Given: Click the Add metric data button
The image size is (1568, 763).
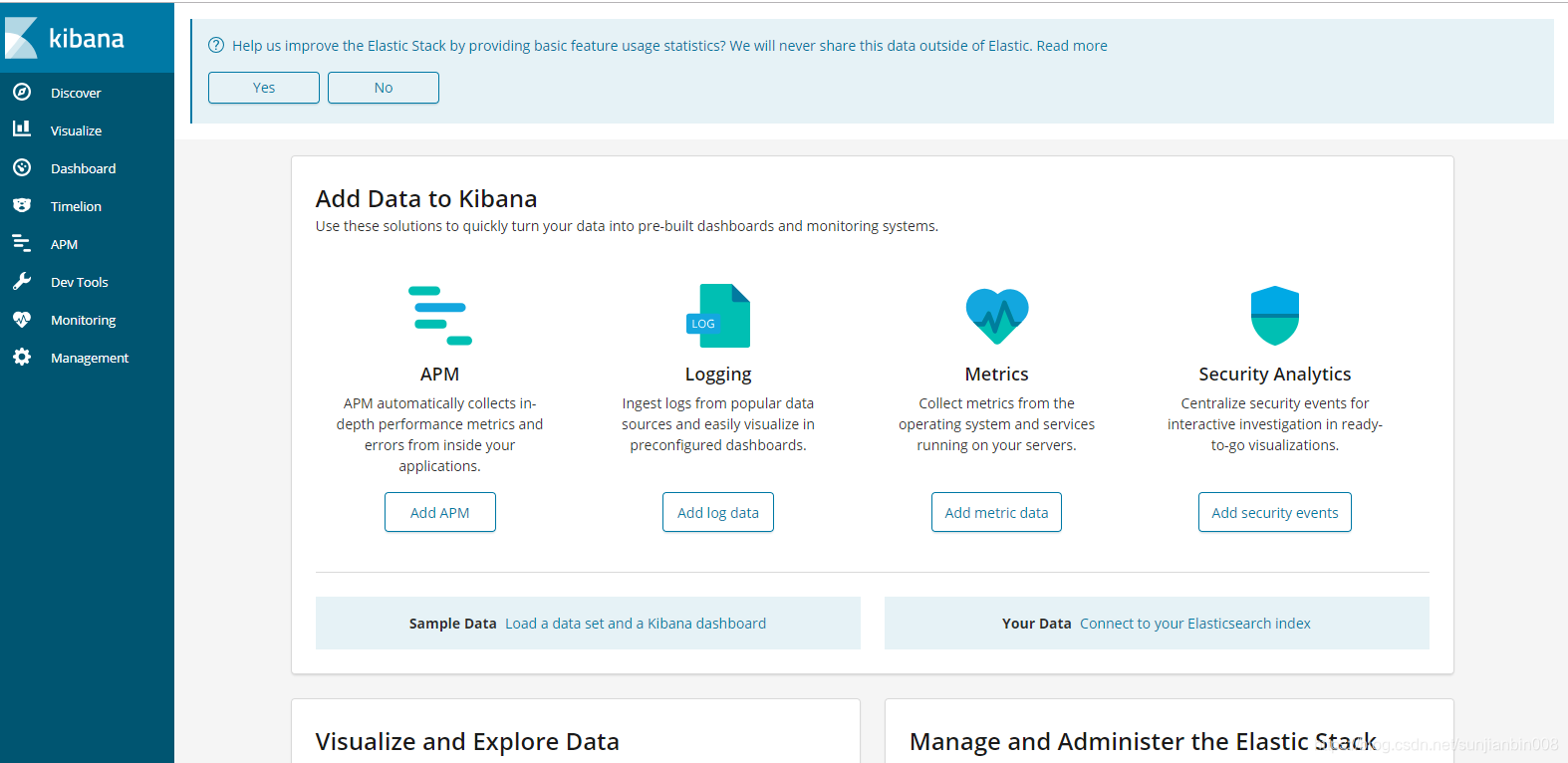Looking at the screenshot, I should (x=996, y=512).
